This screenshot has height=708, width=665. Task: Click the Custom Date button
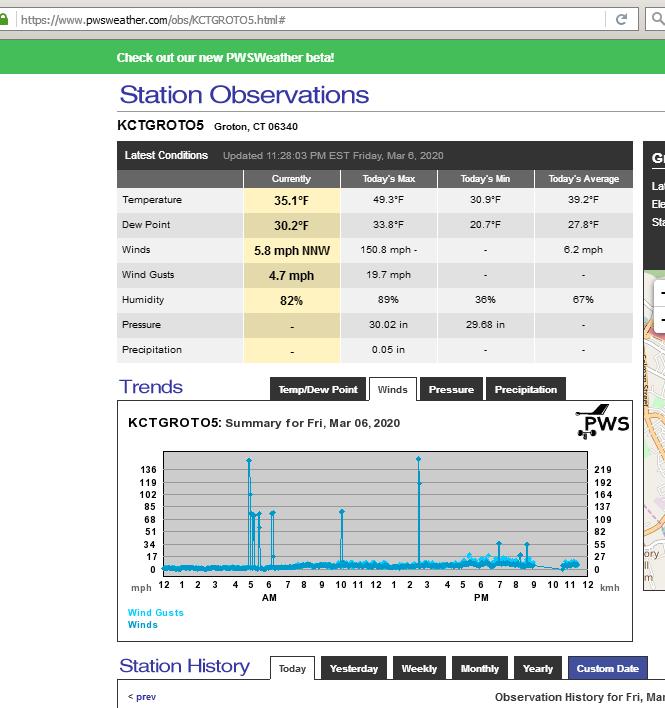click(607, 668)
